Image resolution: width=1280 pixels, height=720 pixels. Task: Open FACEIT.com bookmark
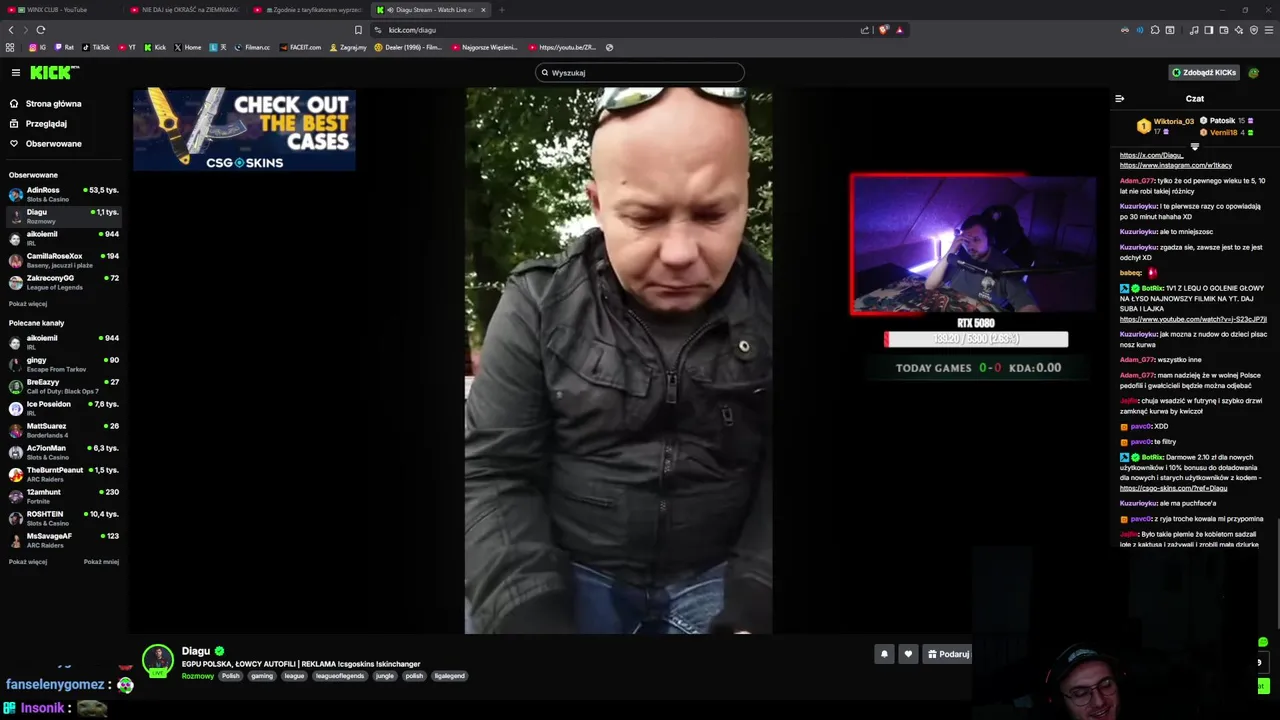tap(301, 47)
